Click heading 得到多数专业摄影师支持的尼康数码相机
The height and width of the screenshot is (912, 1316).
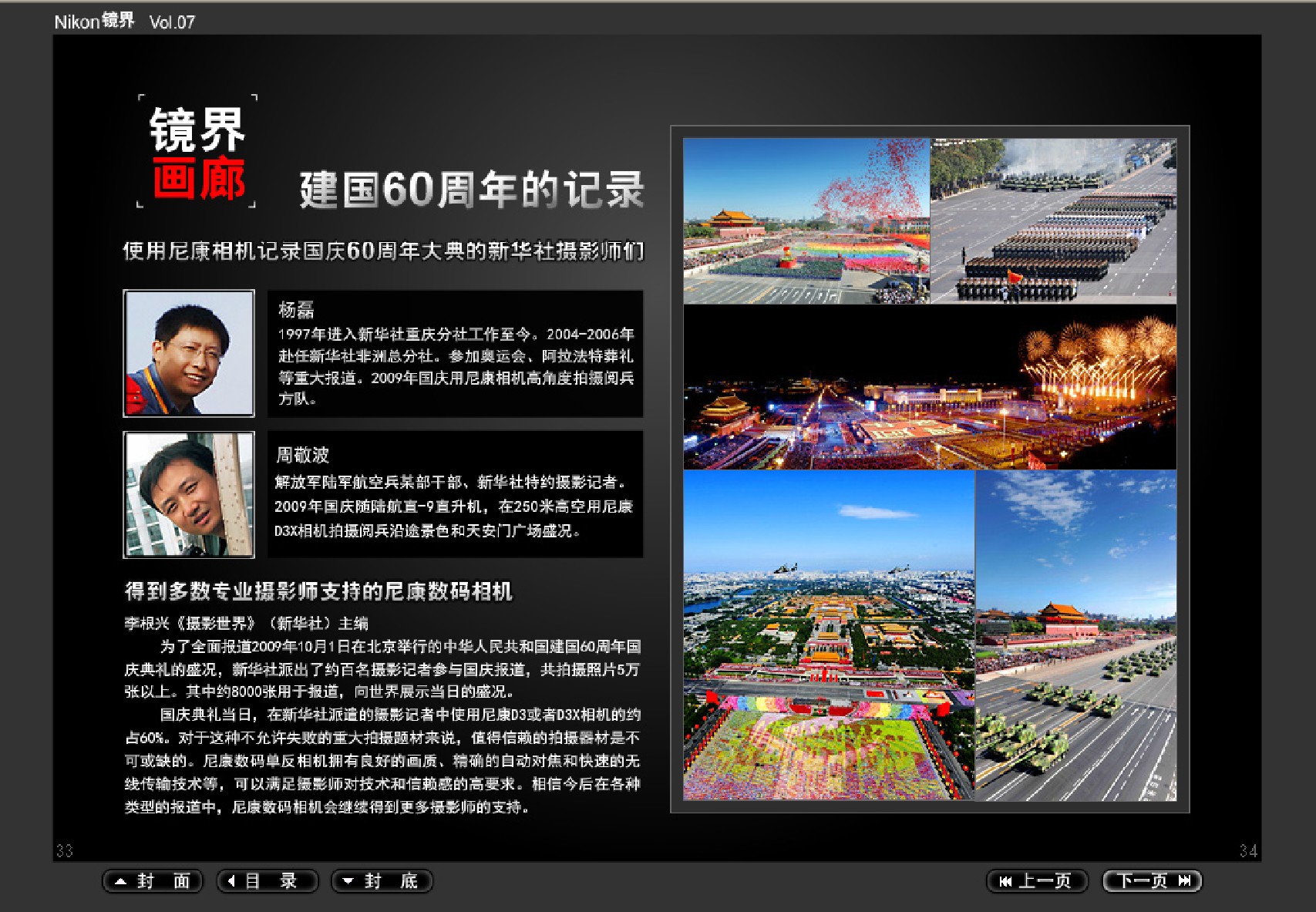[x=318, y=591]
